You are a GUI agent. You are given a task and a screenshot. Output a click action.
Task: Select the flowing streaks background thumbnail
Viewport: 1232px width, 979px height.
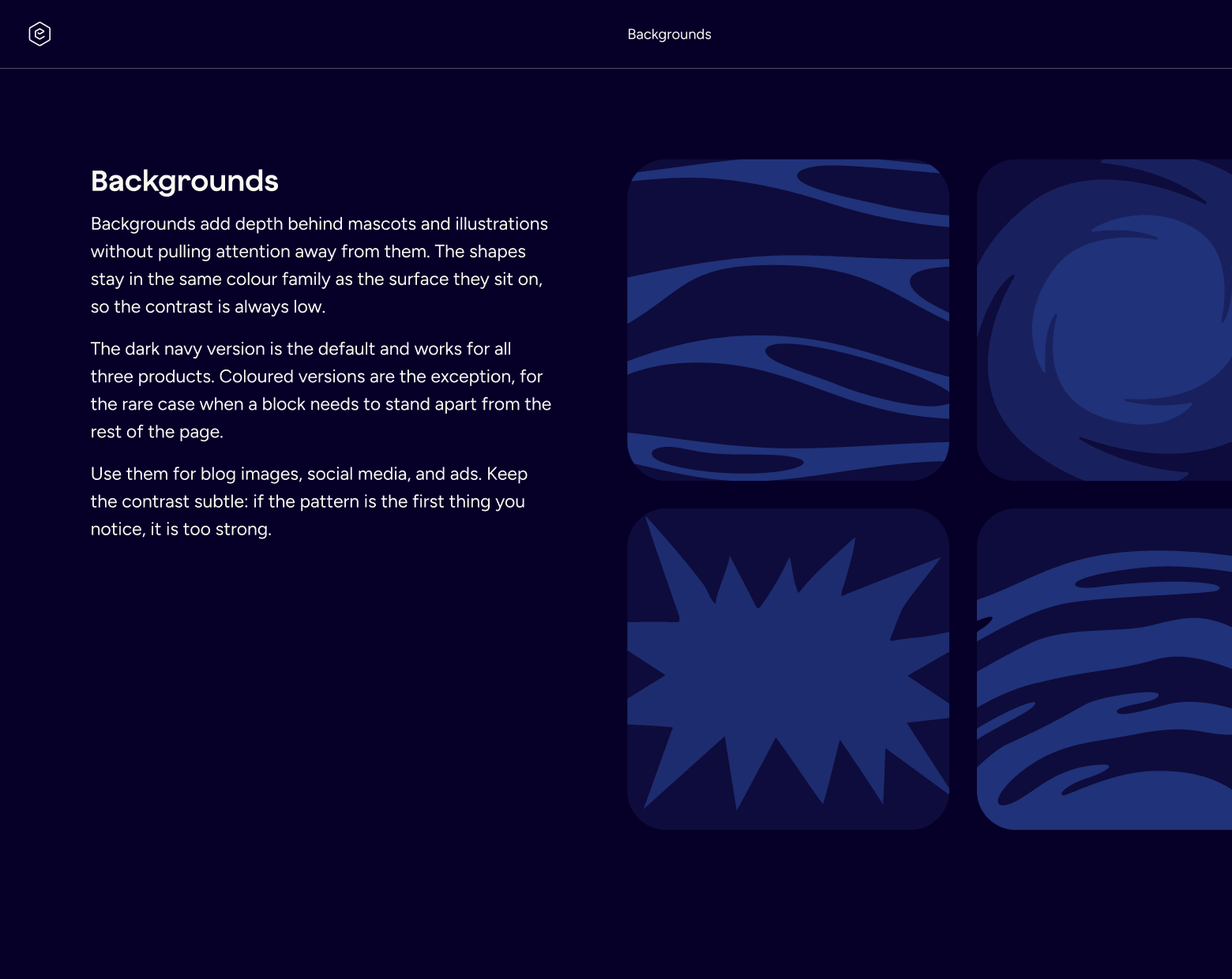point(1104,669)
